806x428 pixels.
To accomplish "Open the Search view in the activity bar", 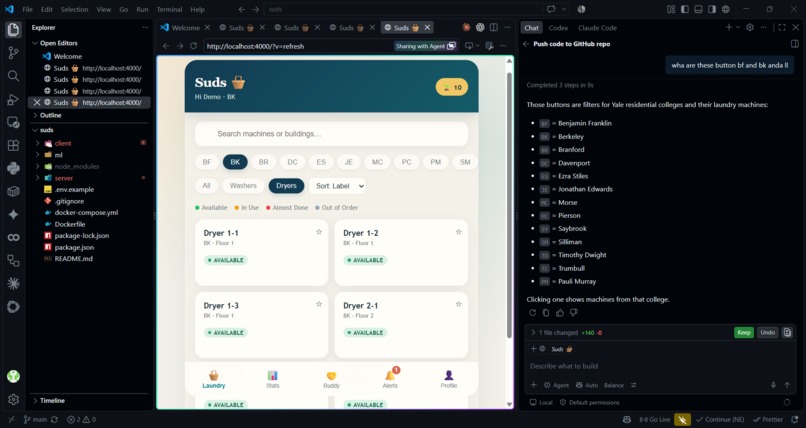I will [13, 76].
